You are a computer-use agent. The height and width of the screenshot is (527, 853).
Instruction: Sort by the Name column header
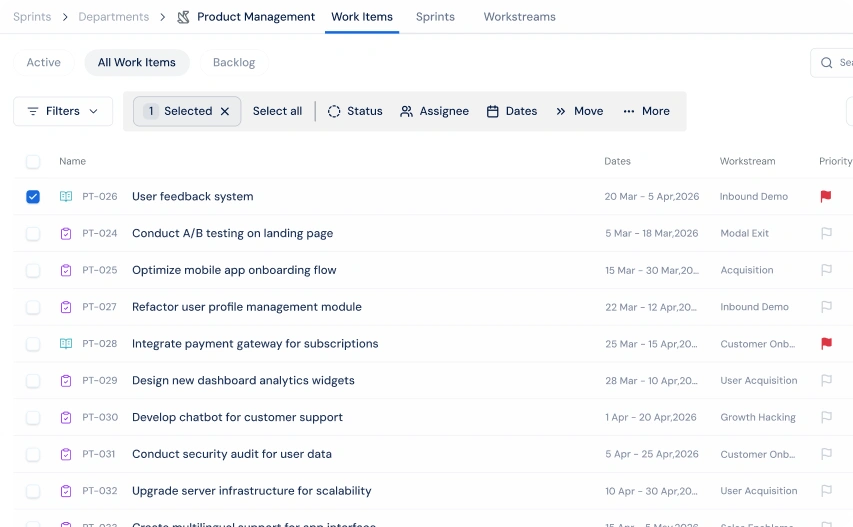click(x=72, y=162)
